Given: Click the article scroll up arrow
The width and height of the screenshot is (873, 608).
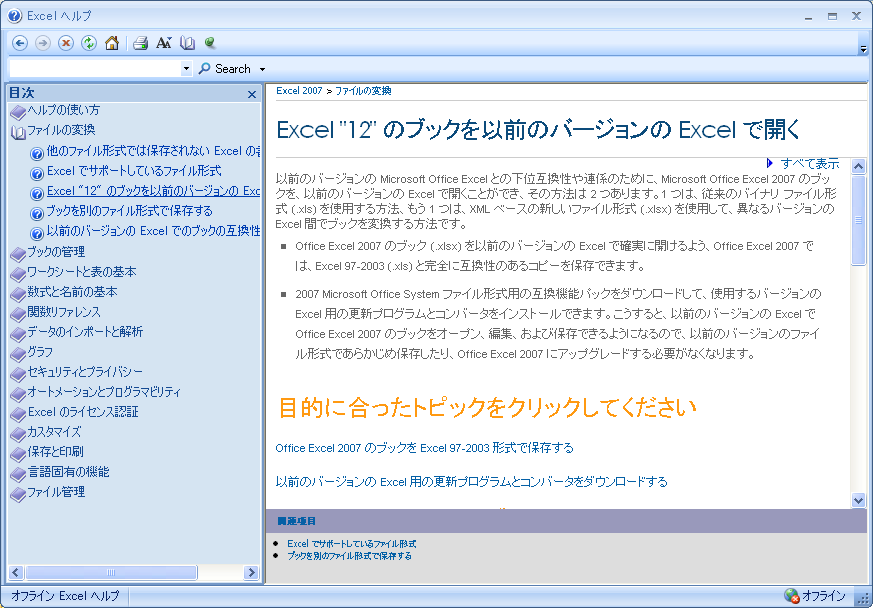Looking at the screenshot, I should [x=859, y=166].
